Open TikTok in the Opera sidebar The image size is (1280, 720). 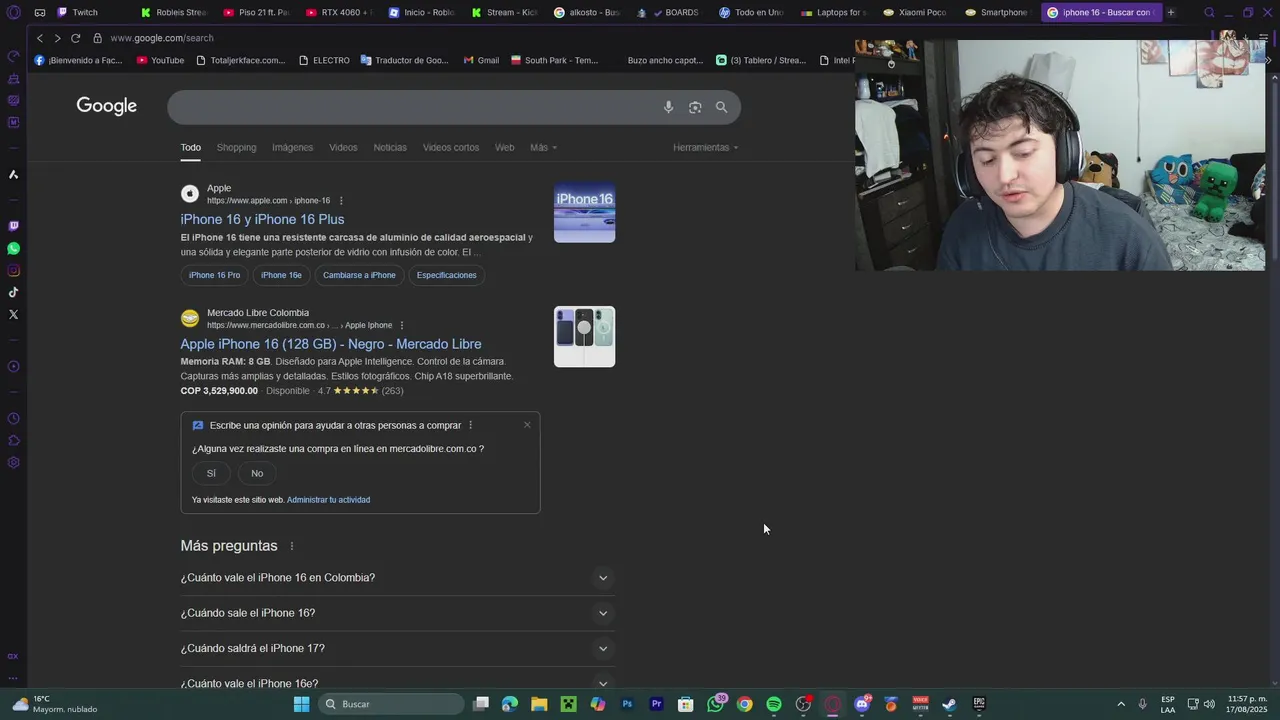[x=13, y=292]
